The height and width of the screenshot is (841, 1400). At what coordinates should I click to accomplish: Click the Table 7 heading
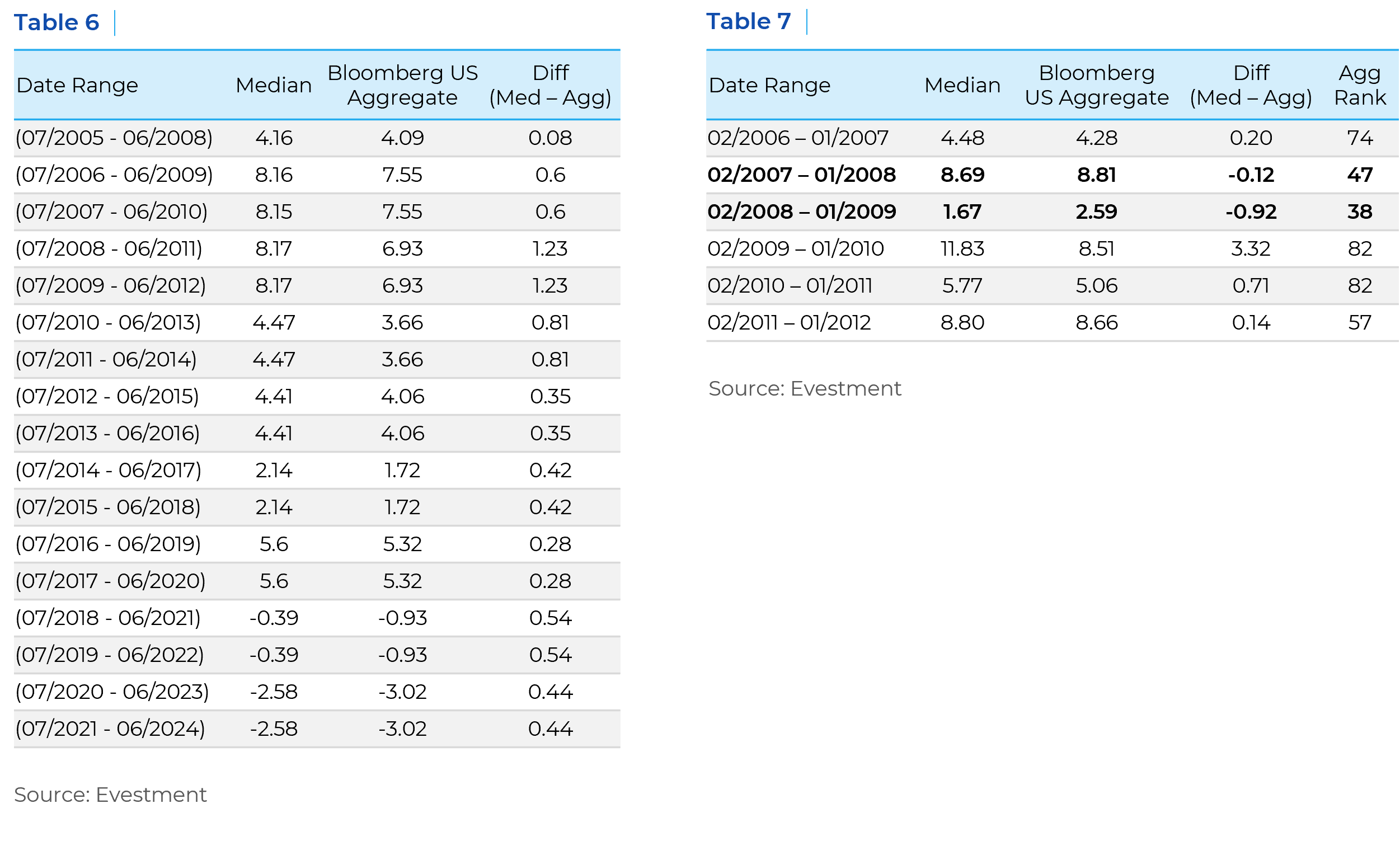click(749, 21)
